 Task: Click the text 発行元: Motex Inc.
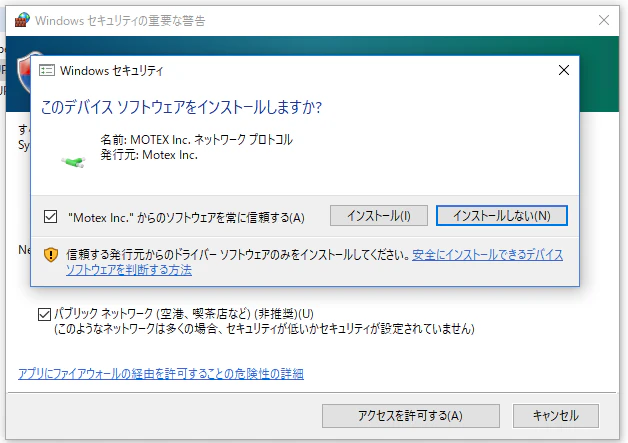point(149,155)
